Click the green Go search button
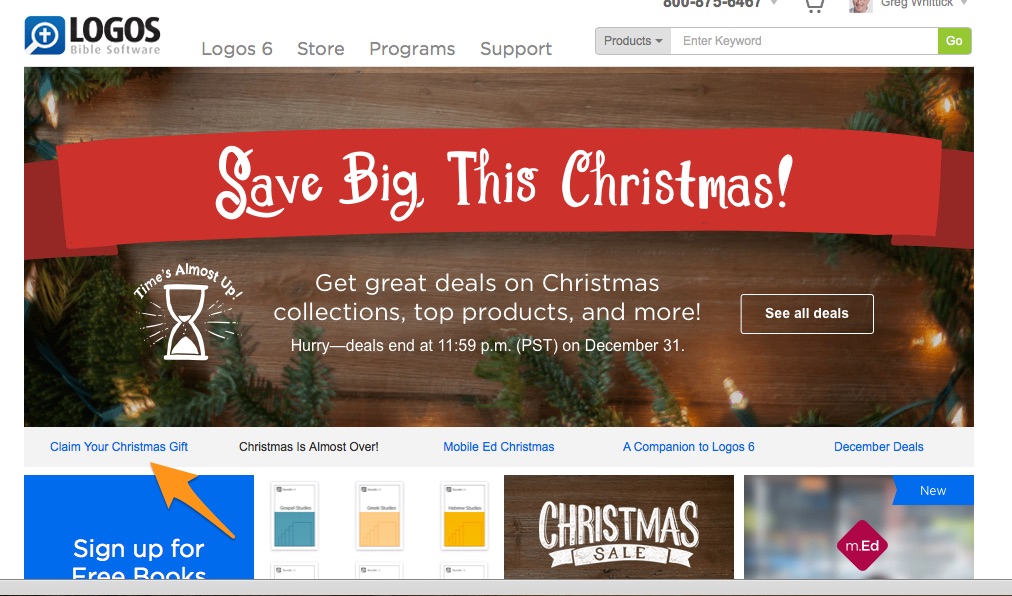The height and width of the screenshot is (596, 1012). pyautogui.click(x=955, y=41)
